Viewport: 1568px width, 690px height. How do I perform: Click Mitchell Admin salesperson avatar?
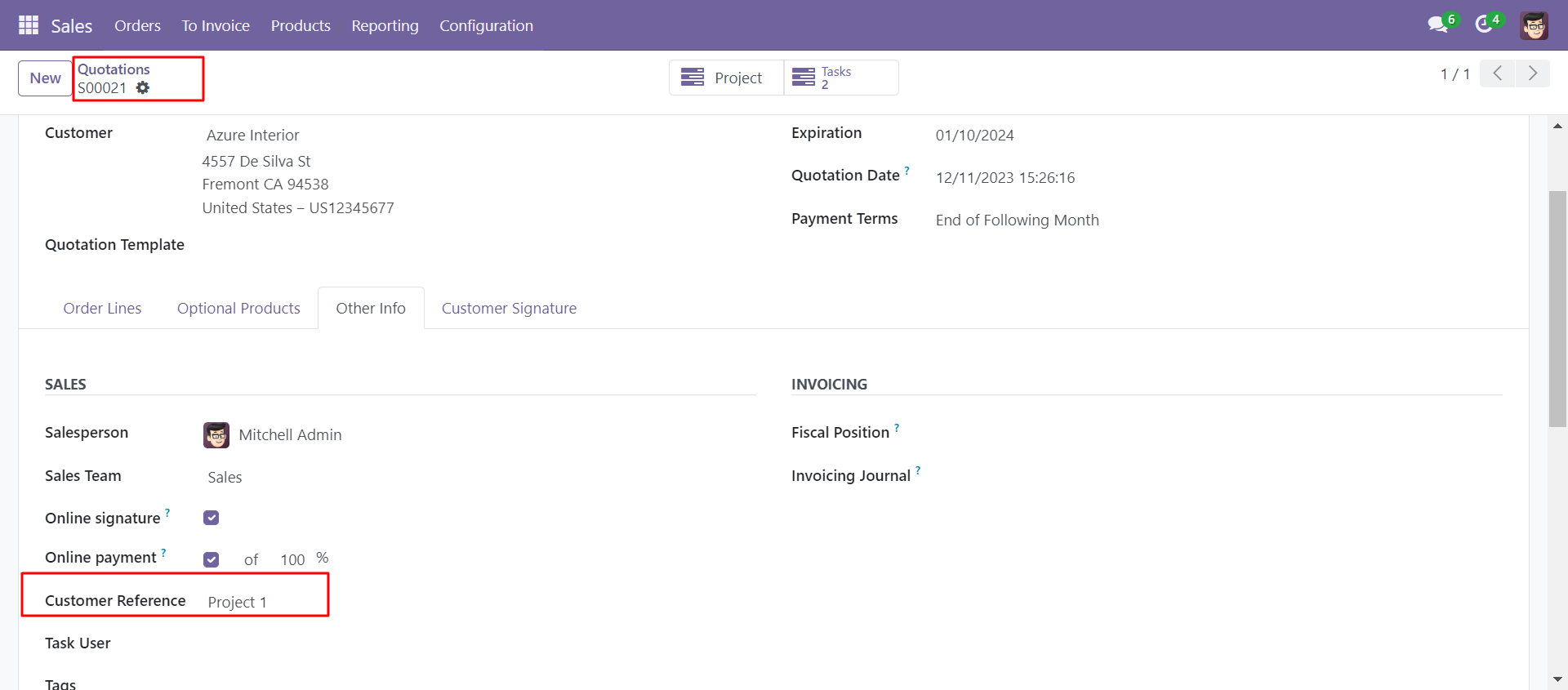pos(216,435)
